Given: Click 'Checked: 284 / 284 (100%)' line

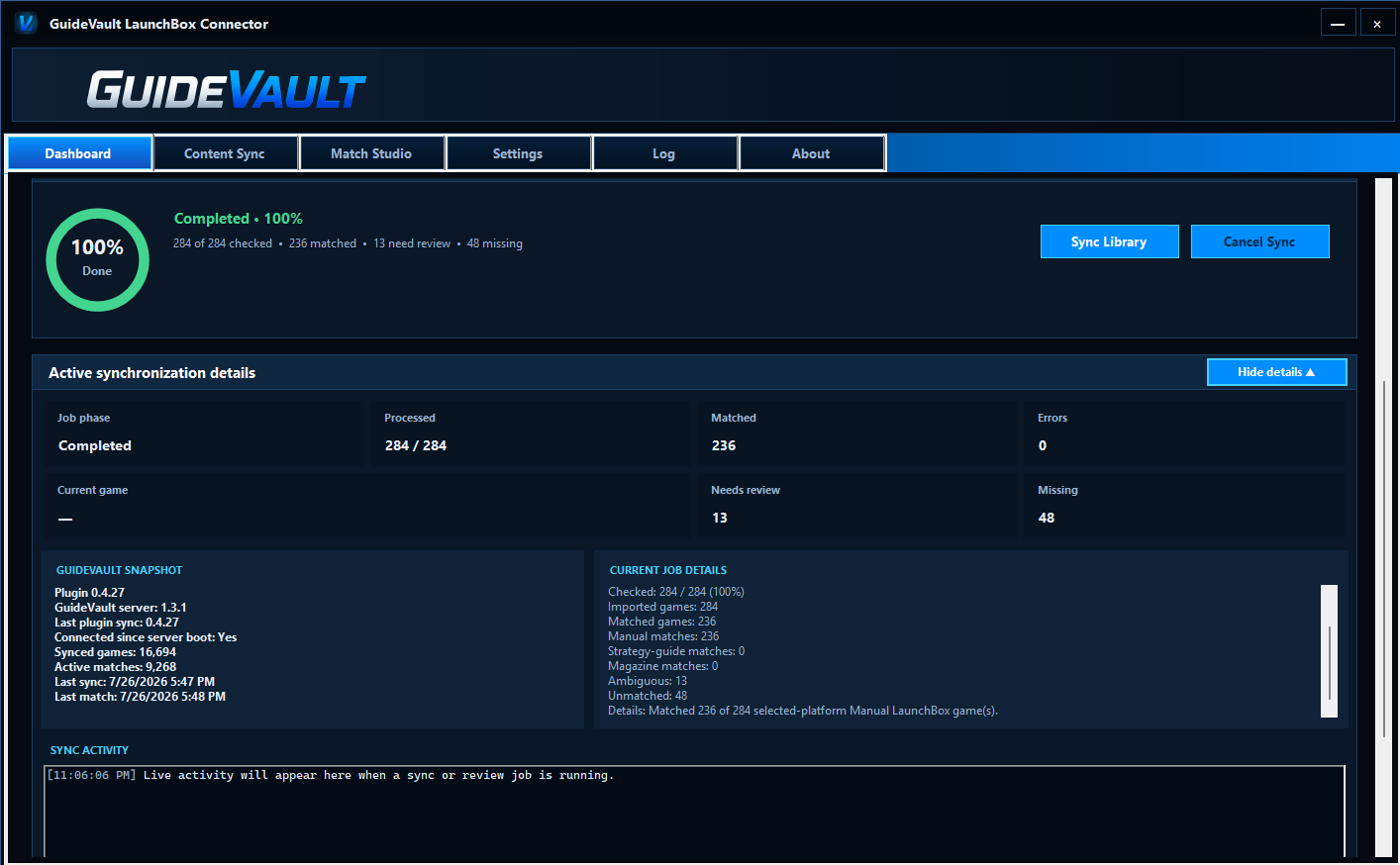Looking at the screenshot, I should (x=676, y=592).
